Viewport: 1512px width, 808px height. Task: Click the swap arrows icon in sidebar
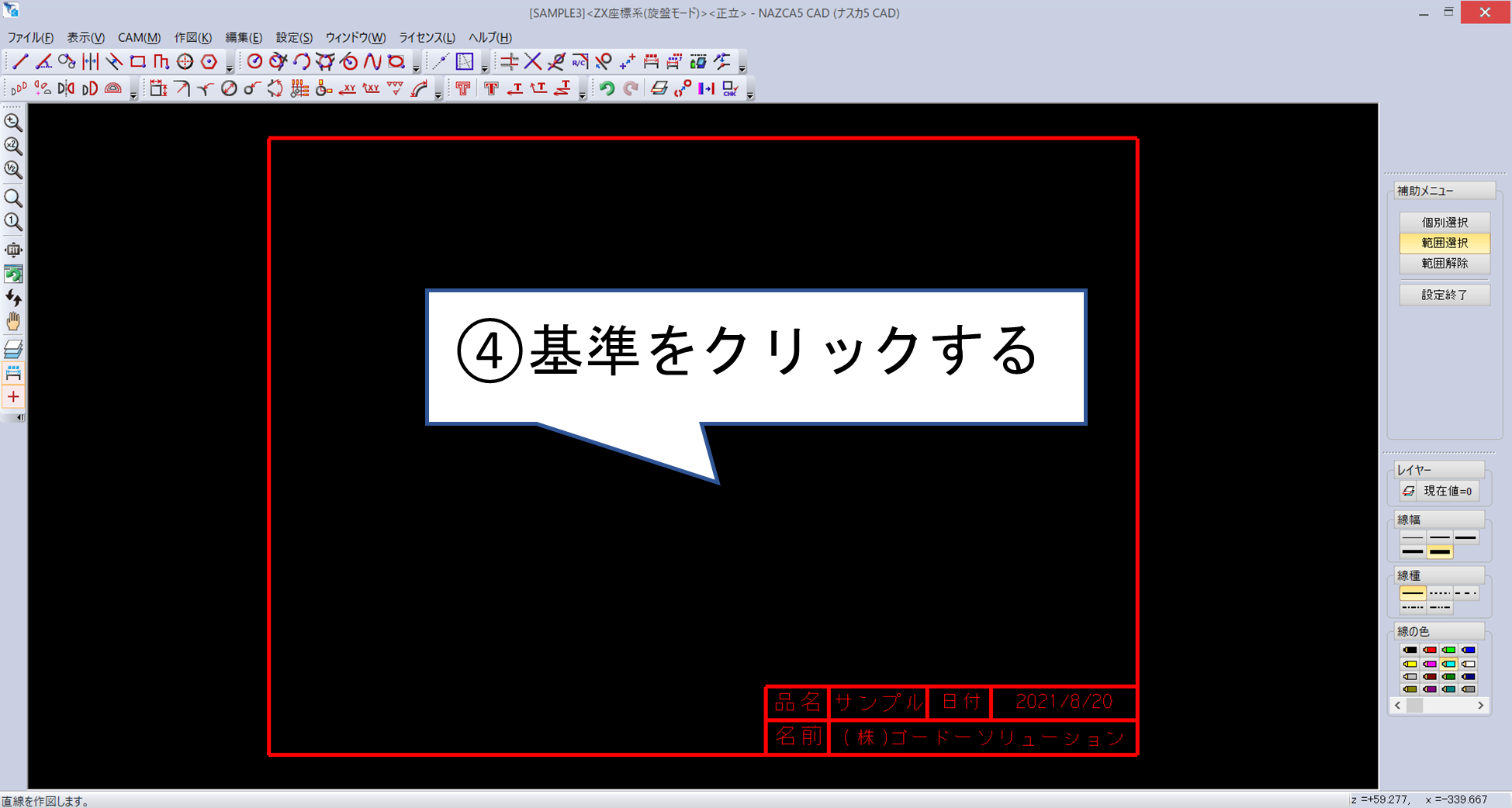click(13, 297)
